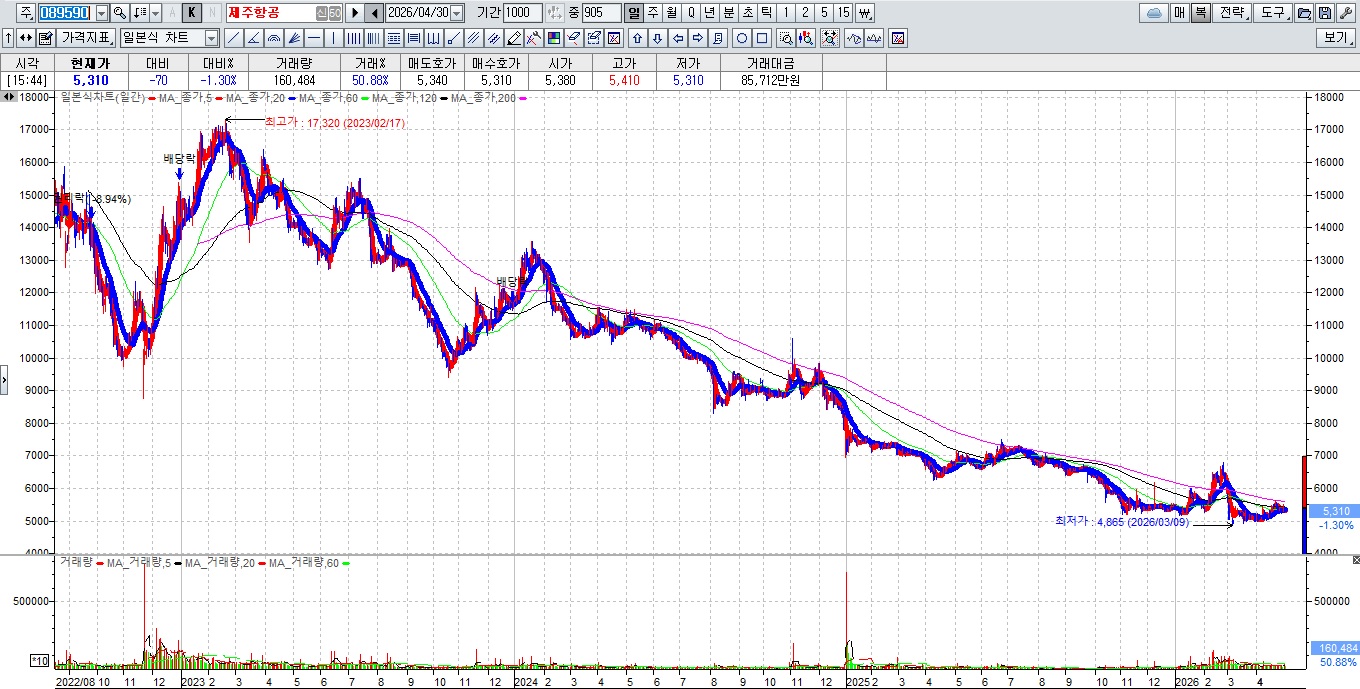
Task: Select the trend line drawing tool
Action: point(233,38)
